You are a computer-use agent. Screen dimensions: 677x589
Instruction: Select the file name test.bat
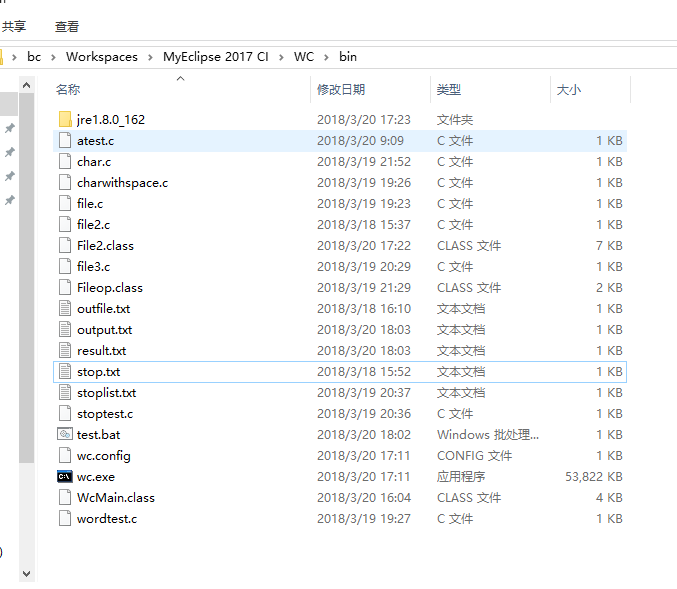[x=98, y=434]
